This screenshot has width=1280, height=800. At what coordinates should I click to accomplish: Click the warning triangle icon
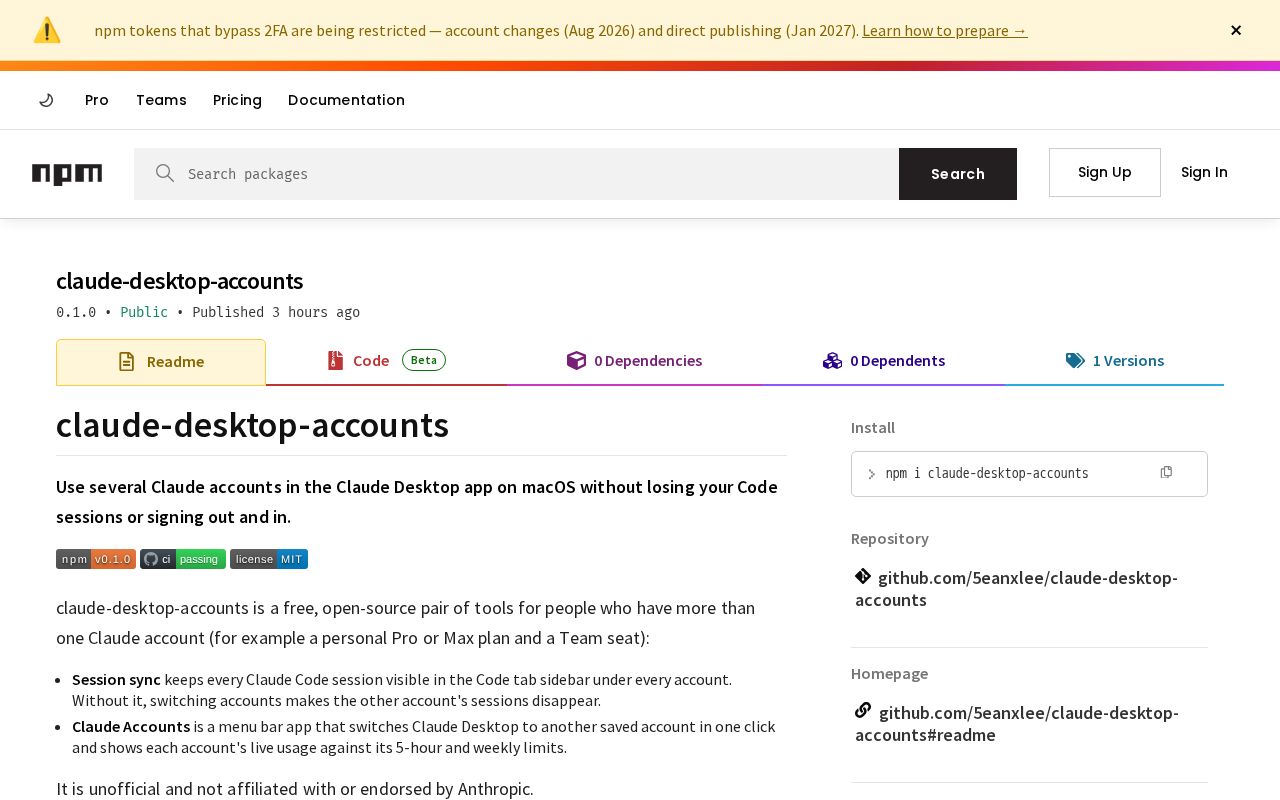point(47,30)
